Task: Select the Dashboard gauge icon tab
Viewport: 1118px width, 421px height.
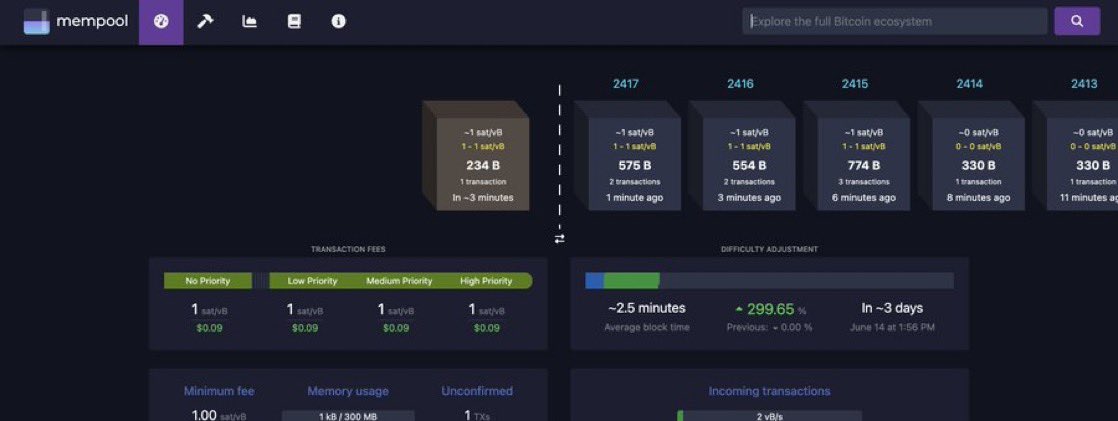Action: pyautogui.click(x=161, y=21)
